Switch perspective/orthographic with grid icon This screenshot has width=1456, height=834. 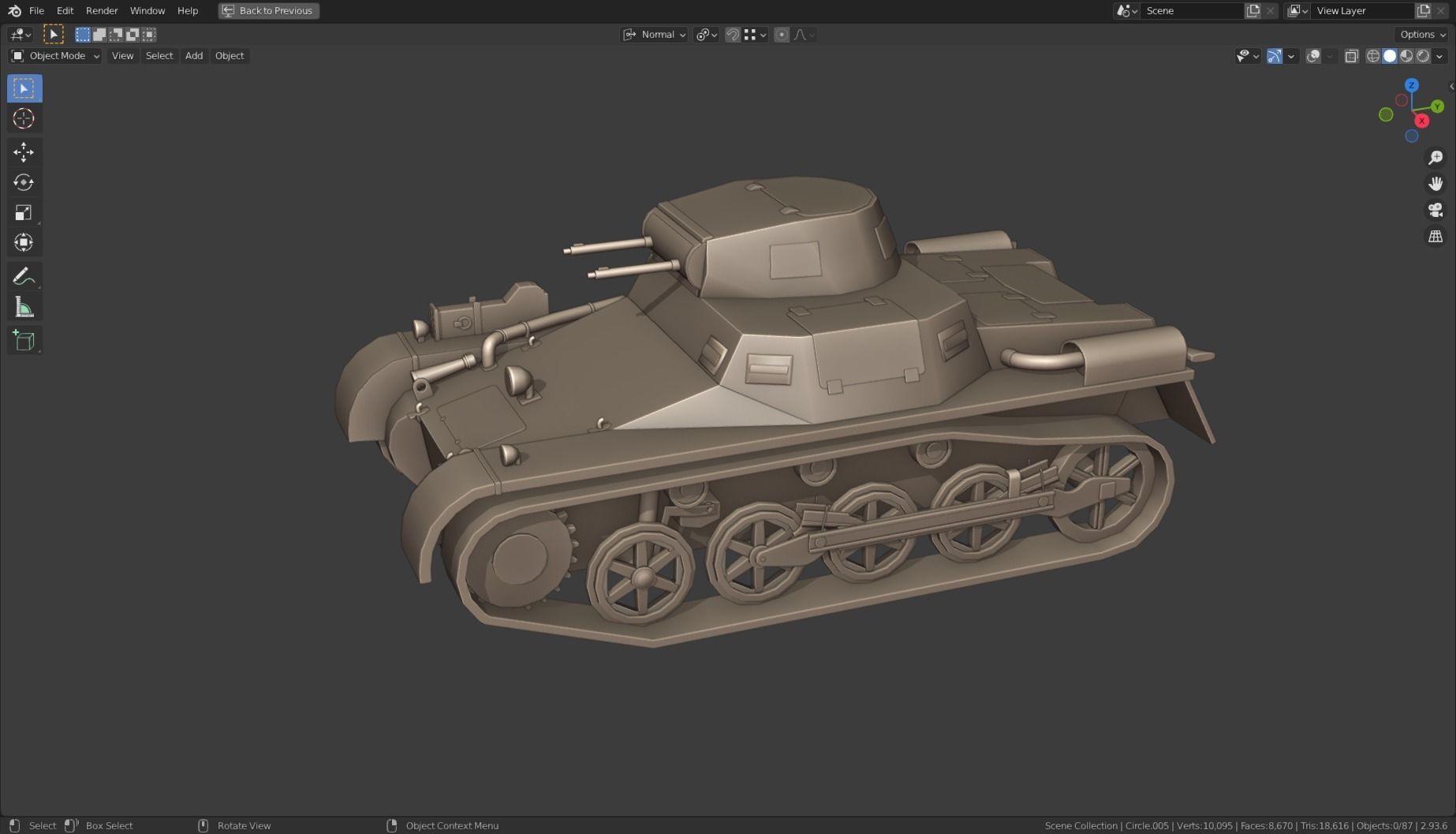[1435, 236]
